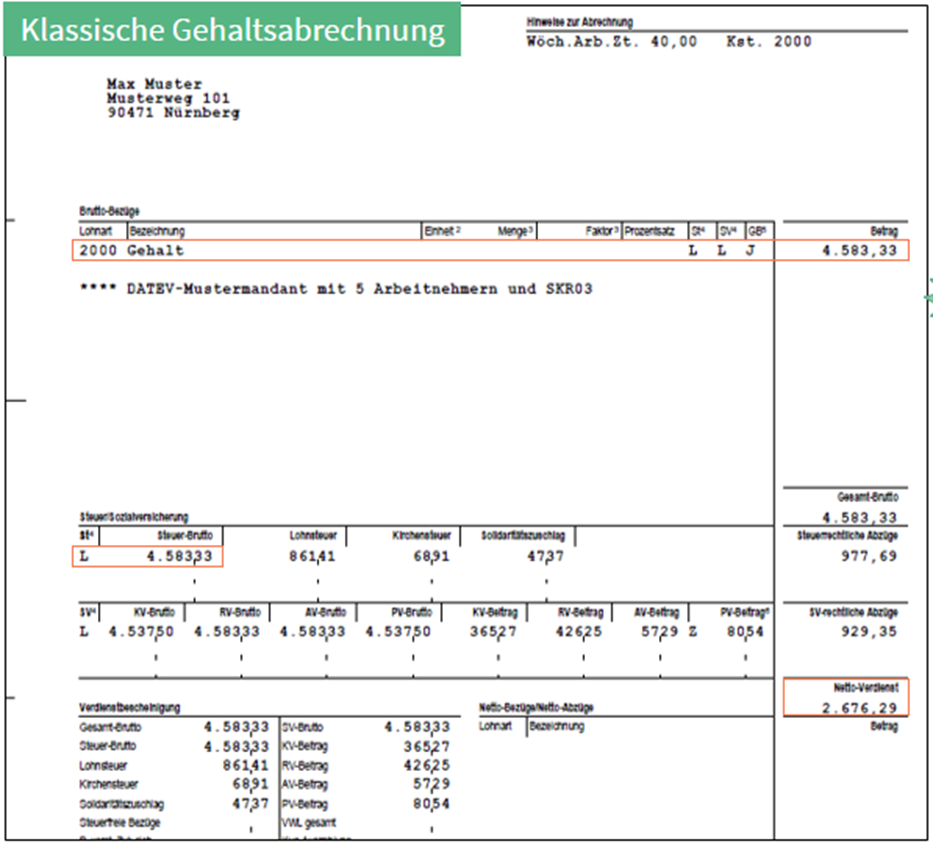Select the Netto-Bezüge/Netto-Abzüge section heading
Image resolution: width=933 pixels, height=844 pixels.
pyautogui.click(x=536, y=707)
